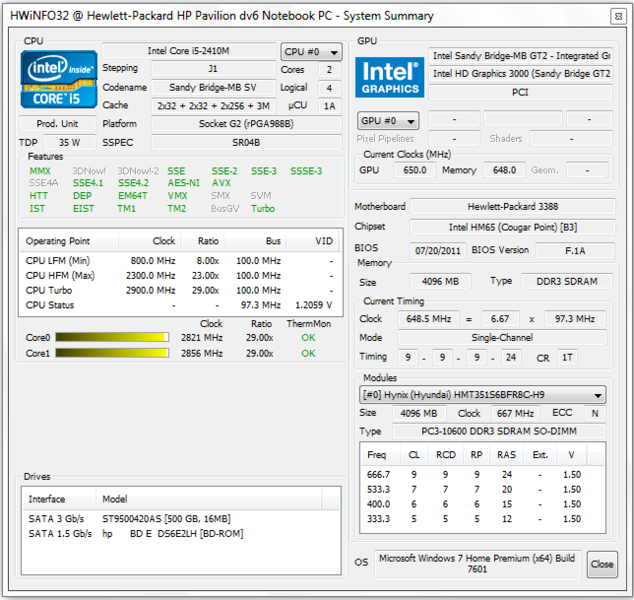Click the Core0 usage bar
The height and width of the screenshot is (600, 634).
(112, 337)
